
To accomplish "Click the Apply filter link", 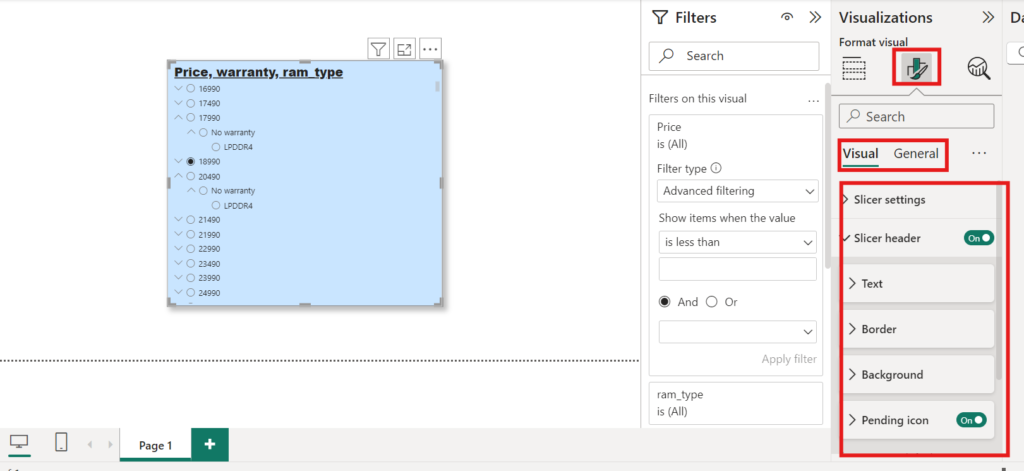I will [789, 359].
